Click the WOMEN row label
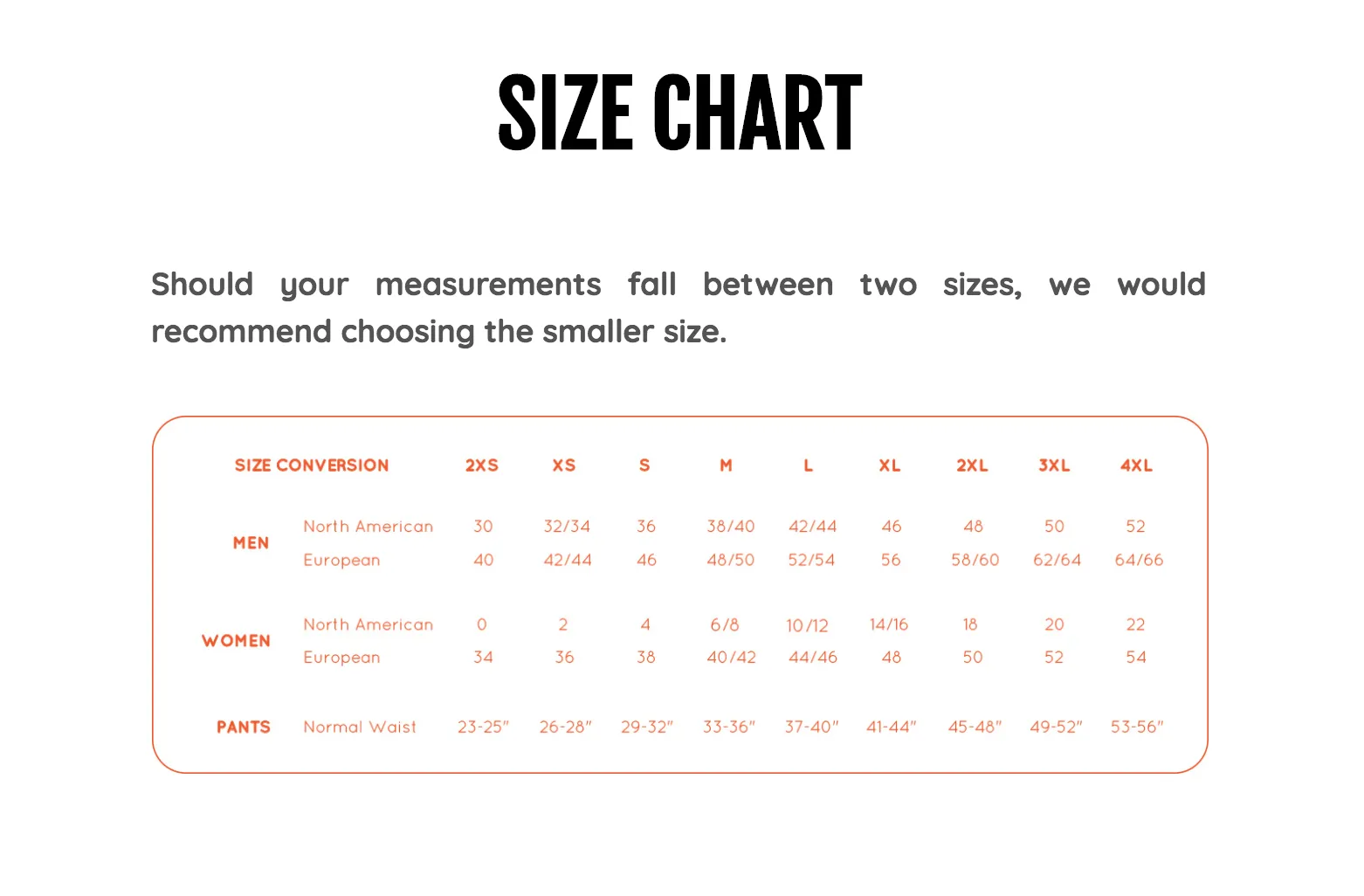The height and width of the screenshot is (896, 1364). point(236,641)
